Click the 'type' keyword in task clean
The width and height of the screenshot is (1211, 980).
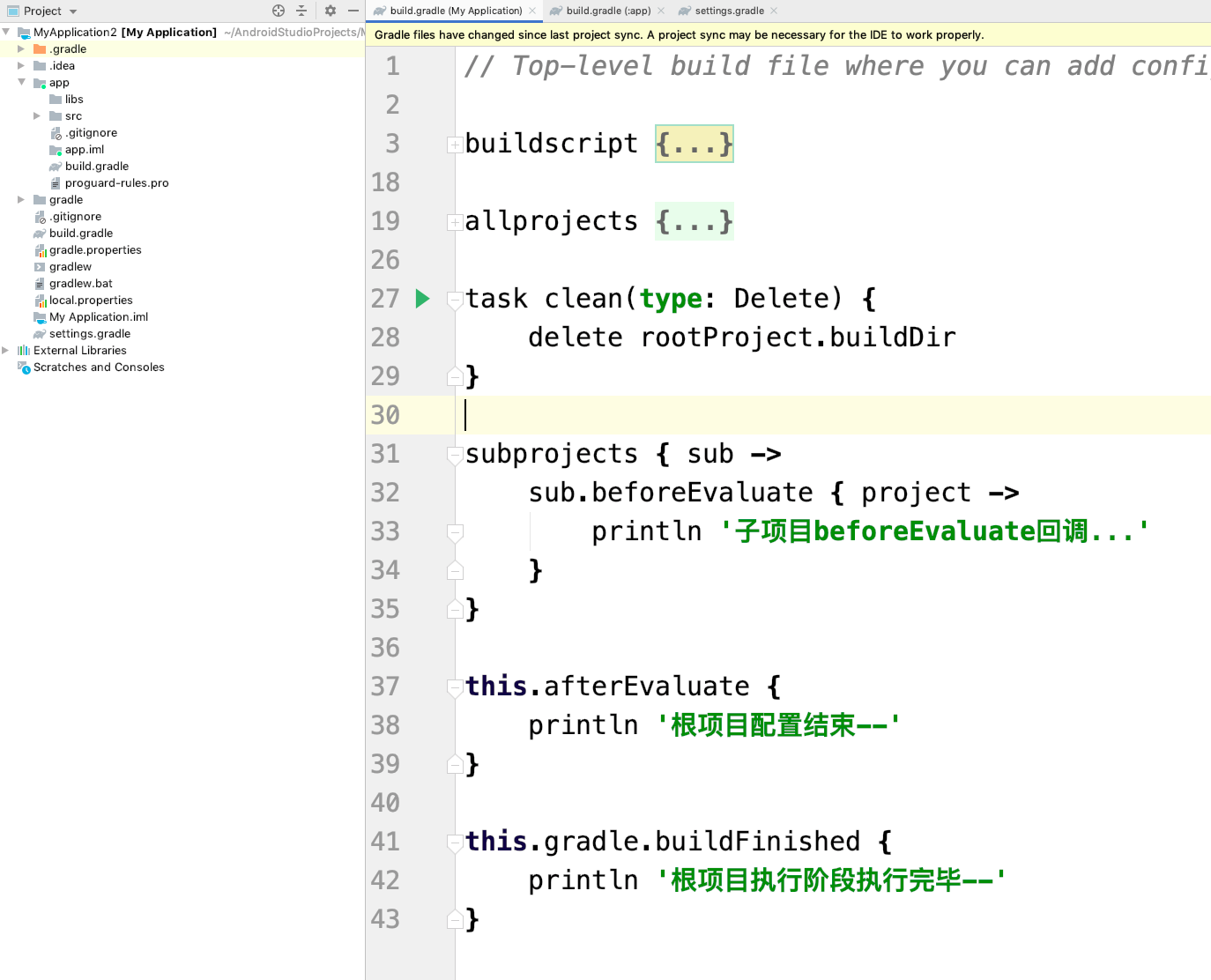pyautogui.click(x=671, y=299)
